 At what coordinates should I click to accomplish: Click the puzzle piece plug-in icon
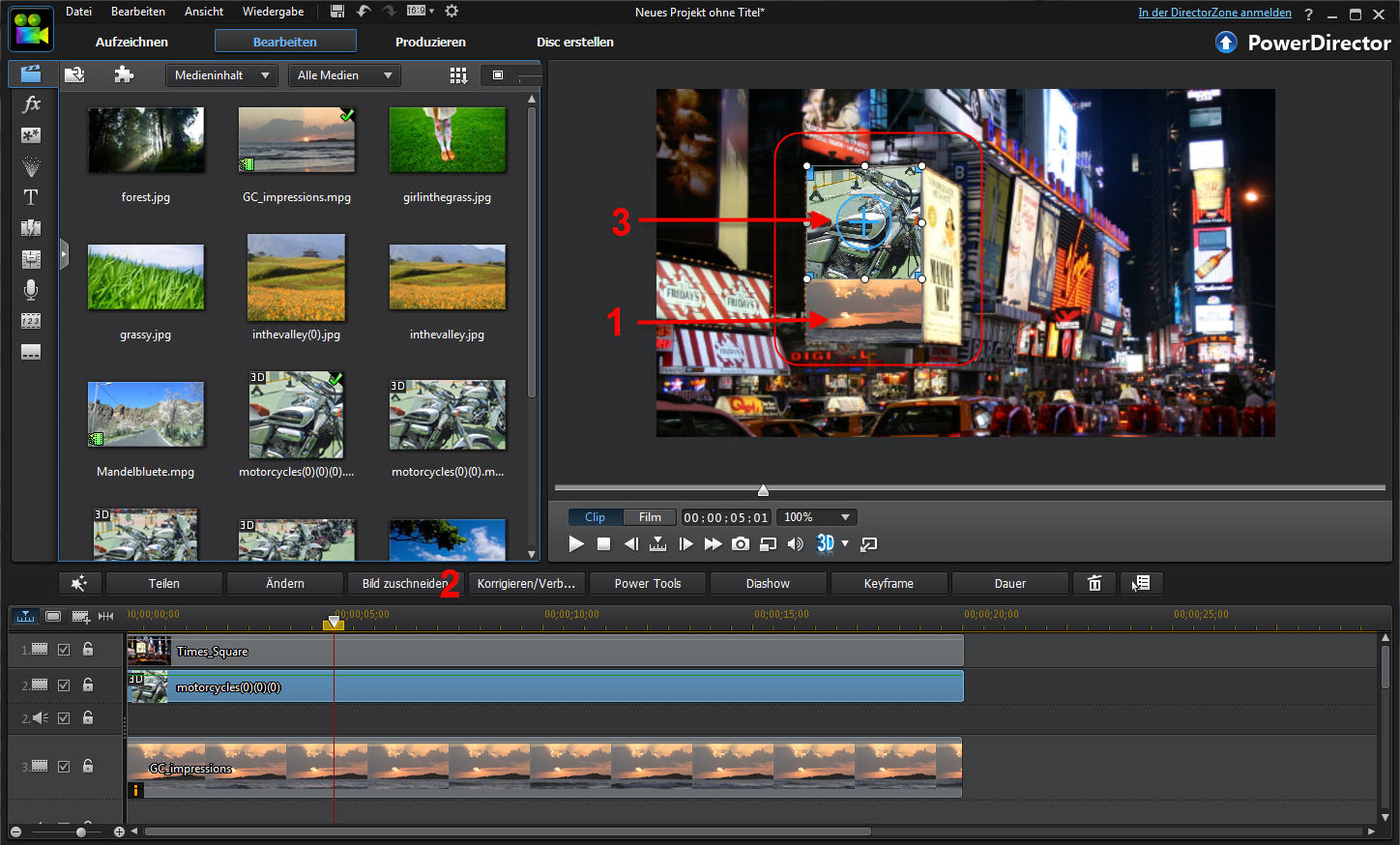click(124, 74)
